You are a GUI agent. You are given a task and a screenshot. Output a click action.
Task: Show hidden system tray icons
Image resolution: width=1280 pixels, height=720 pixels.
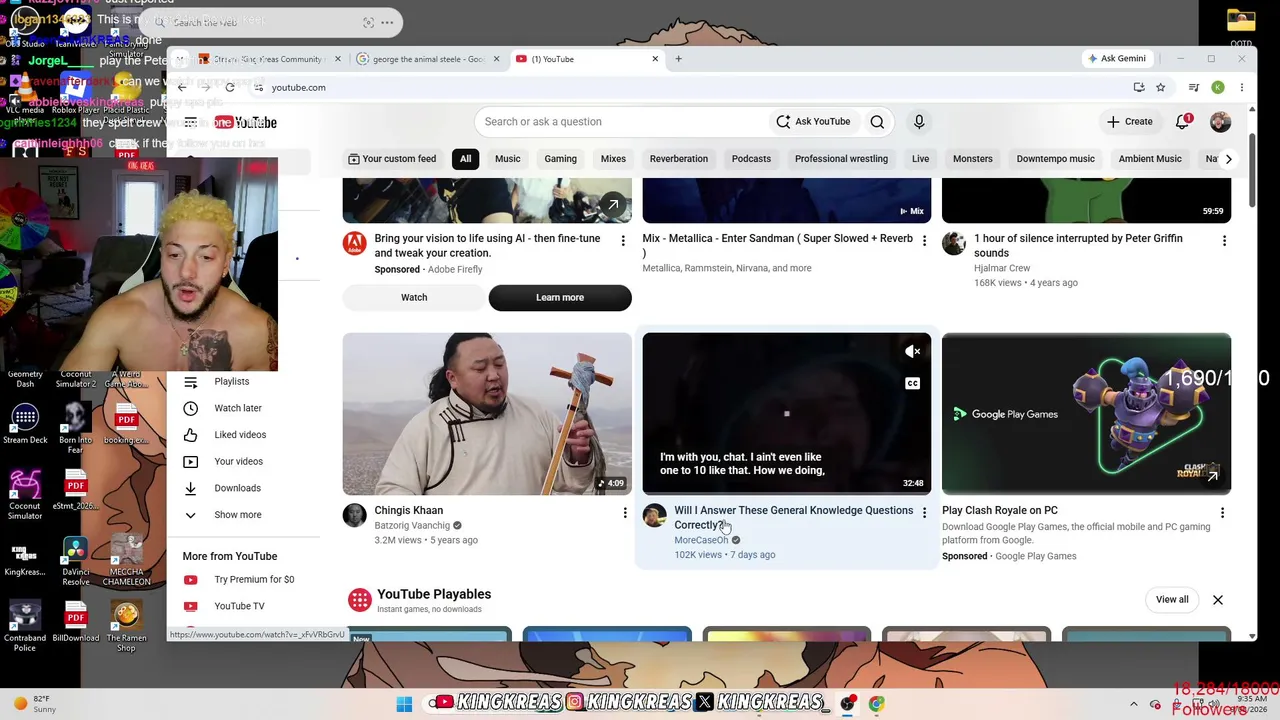tap(1133, 704)
